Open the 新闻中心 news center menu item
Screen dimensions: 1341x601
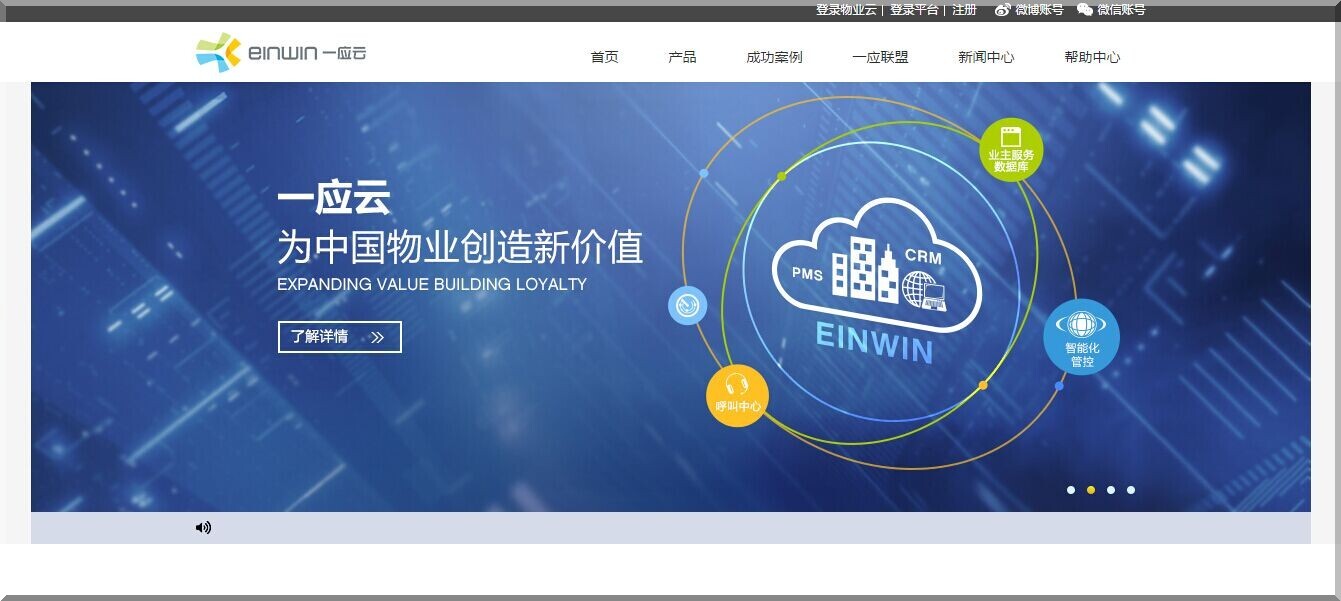coord(984,57)
